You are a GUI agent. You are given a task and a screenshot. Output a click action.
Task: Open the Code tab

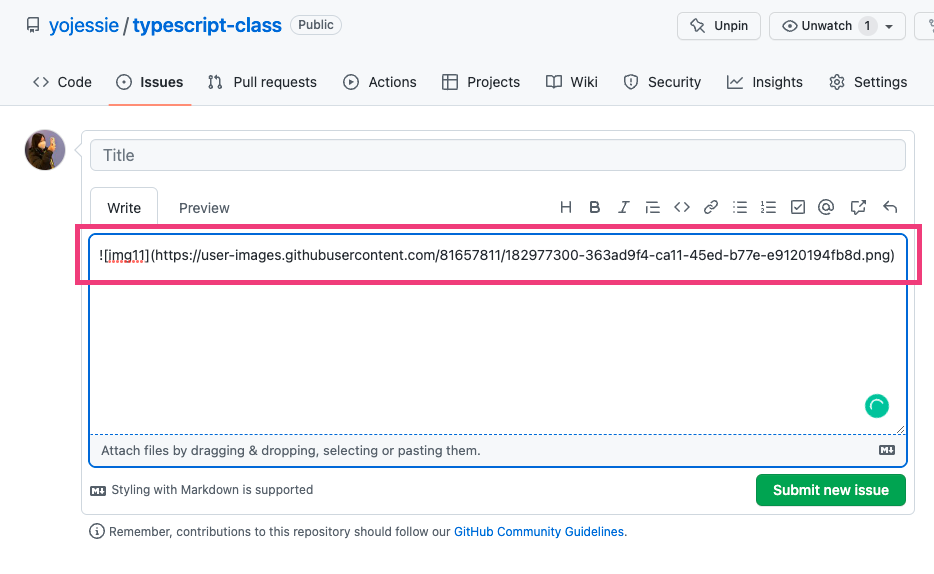pyautogui.click(x=62, y=82)
